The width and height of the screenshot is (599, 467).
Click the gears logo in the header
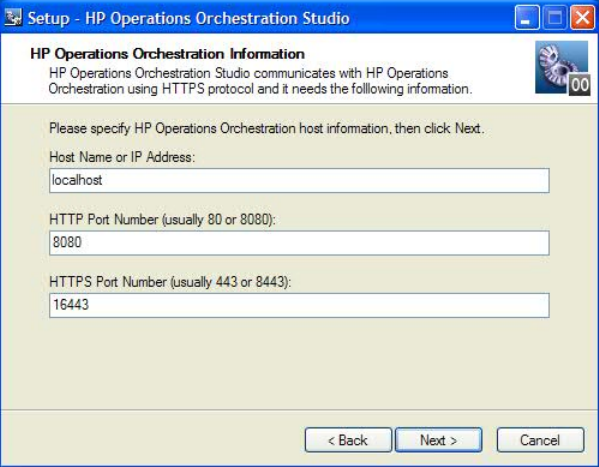click(x=562, y=68)
